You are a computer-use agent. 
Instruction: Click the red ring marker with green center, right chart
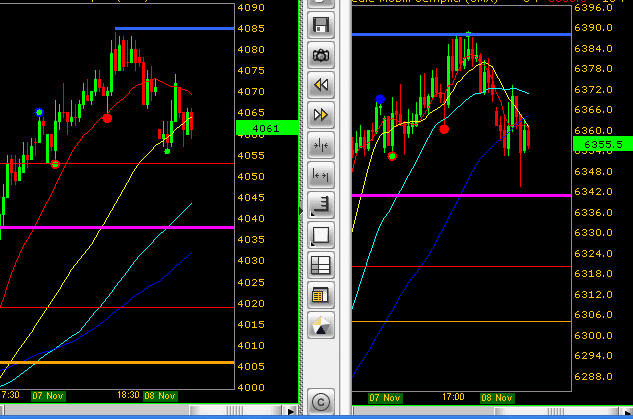pos(392,156)
